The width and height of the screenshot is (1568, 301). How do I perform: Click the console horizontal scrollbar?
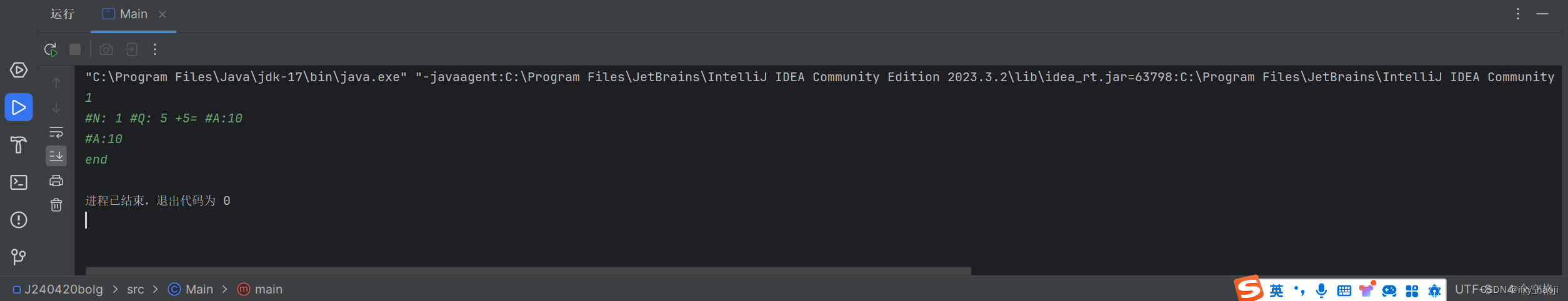coord(528,271)
